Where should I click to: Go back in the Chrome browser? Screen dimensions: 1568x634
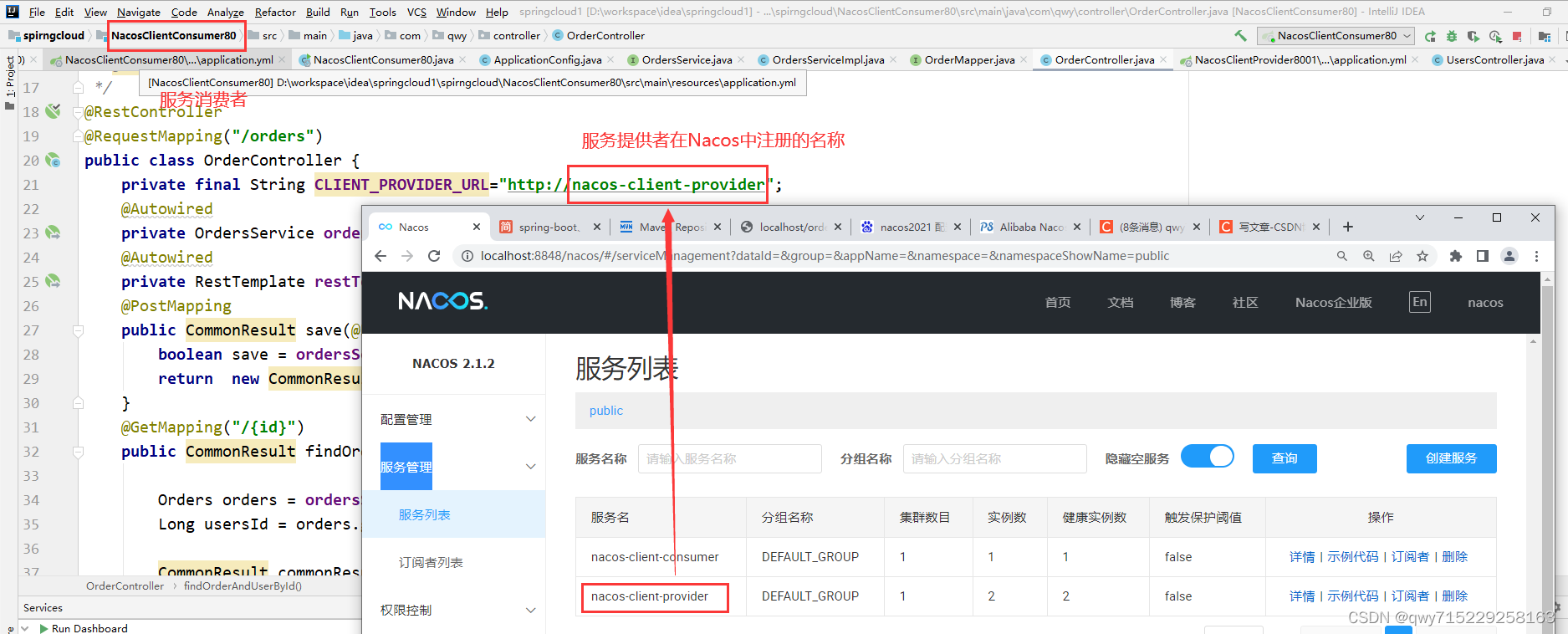click(x=381, y=256)
